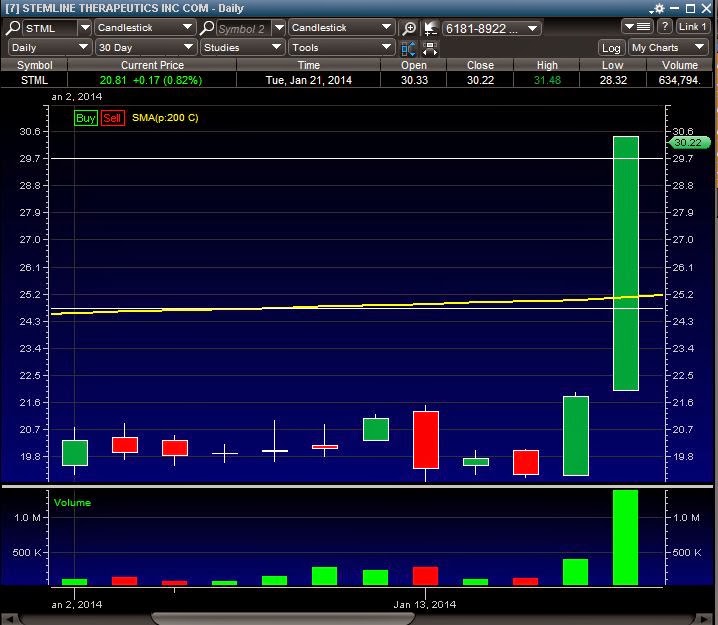Click the 20.81 current price value
The image size is (718, 625).
pyautogui.click(x=113, y=80)
